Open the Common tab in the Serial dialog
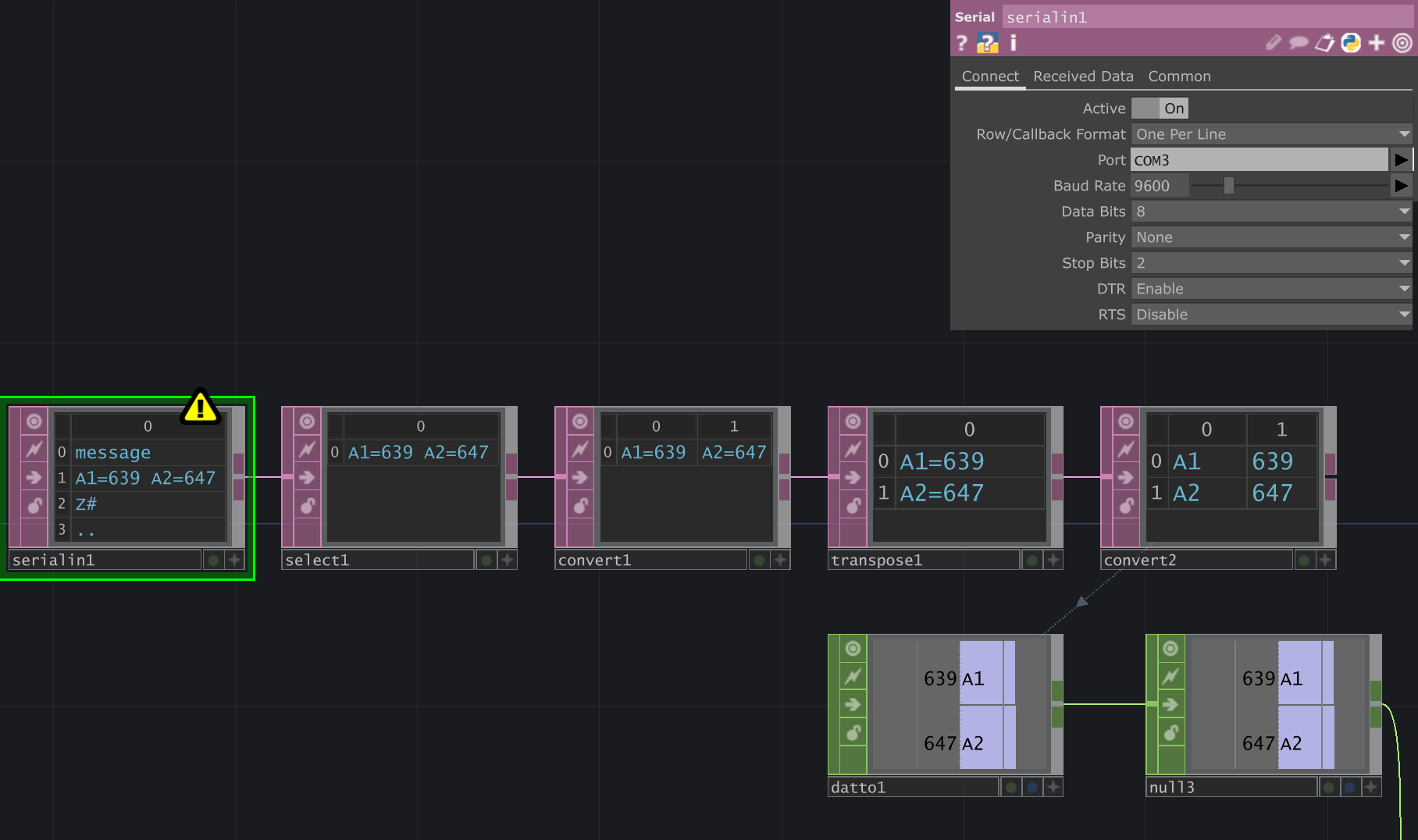 pos(1179,76)
